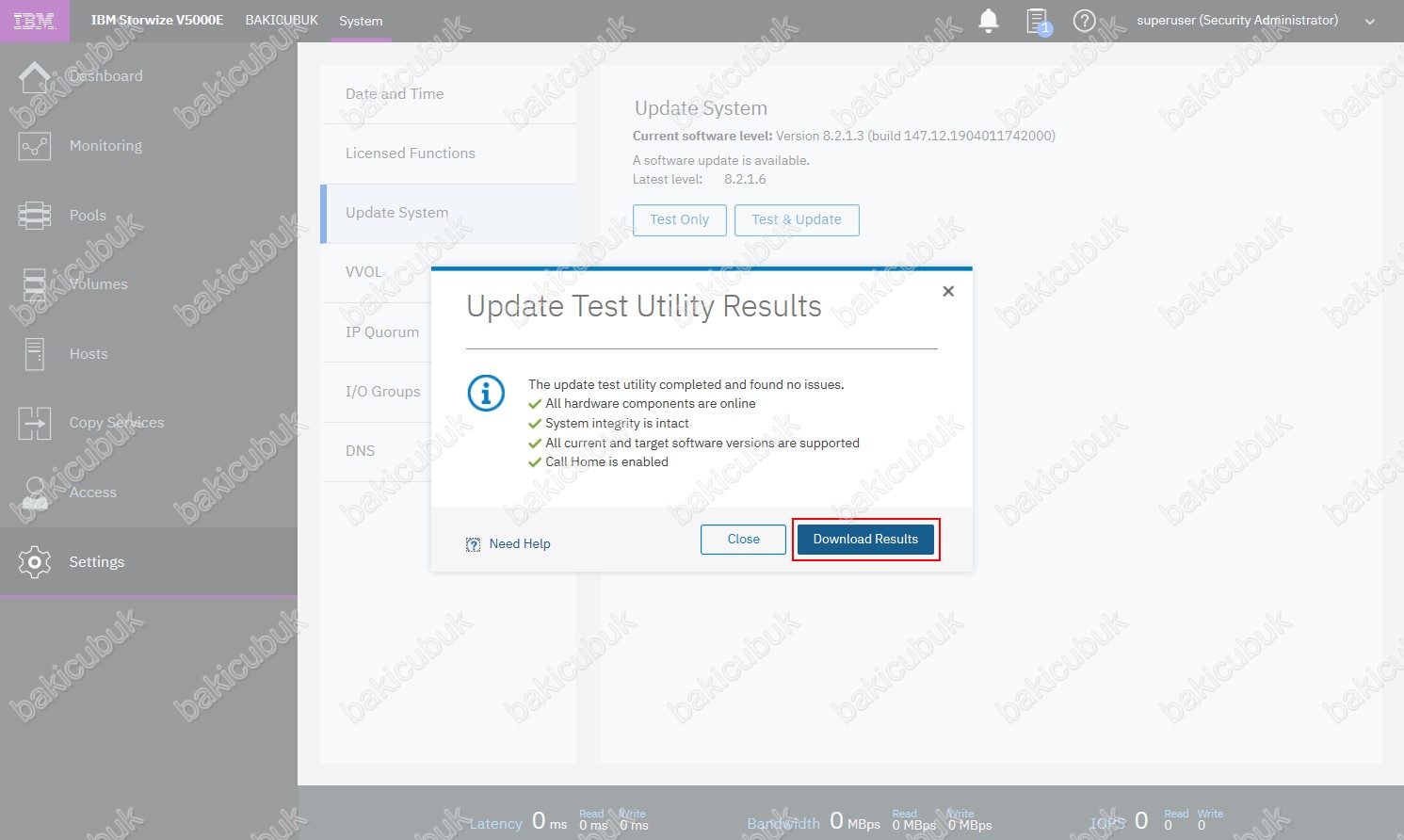The width and height of the screenshot is (1404, 840).
Task: Select the Date and Time tab
Action: pyautogui.click(x=448, y=94)
